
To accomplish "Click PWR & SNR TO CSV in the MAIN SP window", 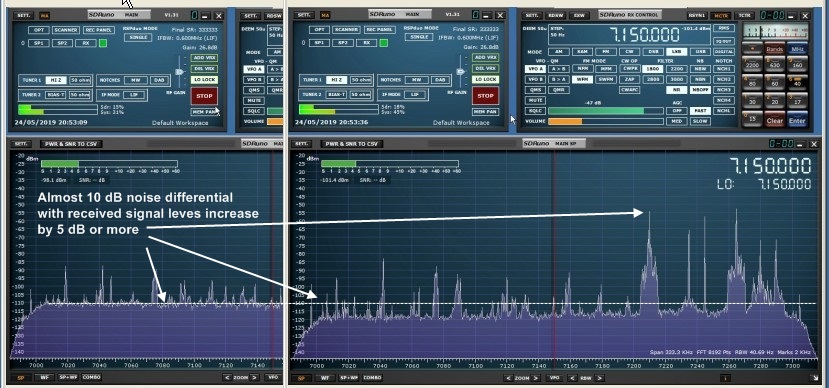I will click(351, 144).
